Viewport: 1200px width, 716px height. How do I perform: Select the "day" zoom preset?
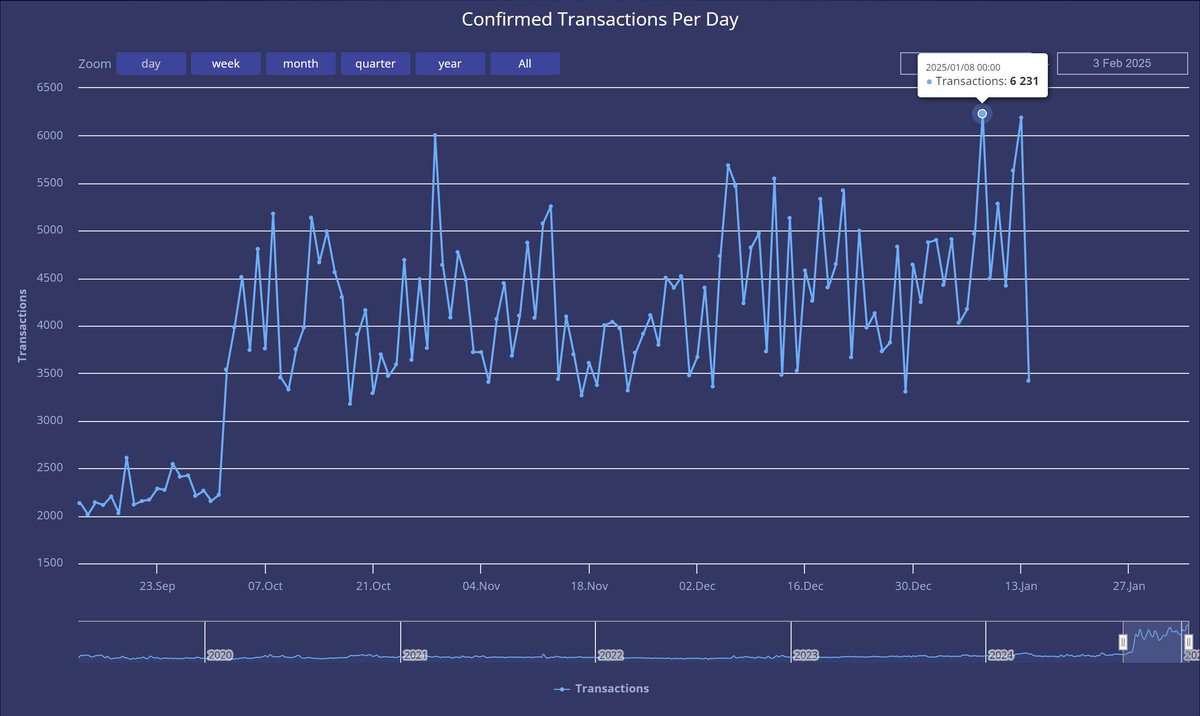[150, 63]
